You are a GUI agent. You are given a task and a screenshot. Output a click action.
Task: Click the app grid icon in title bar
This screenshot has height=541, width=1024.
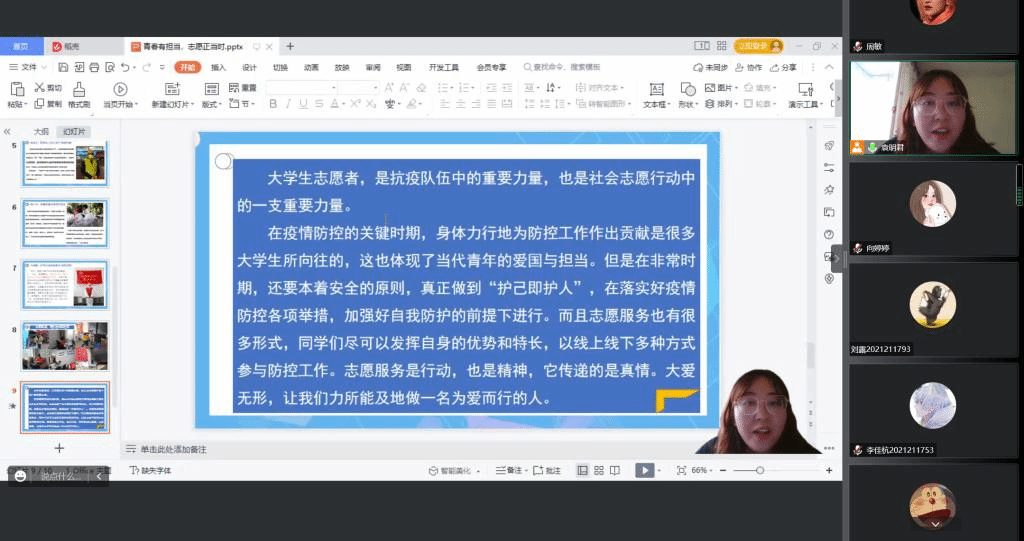pyautogui.click(x=722, y=46)
